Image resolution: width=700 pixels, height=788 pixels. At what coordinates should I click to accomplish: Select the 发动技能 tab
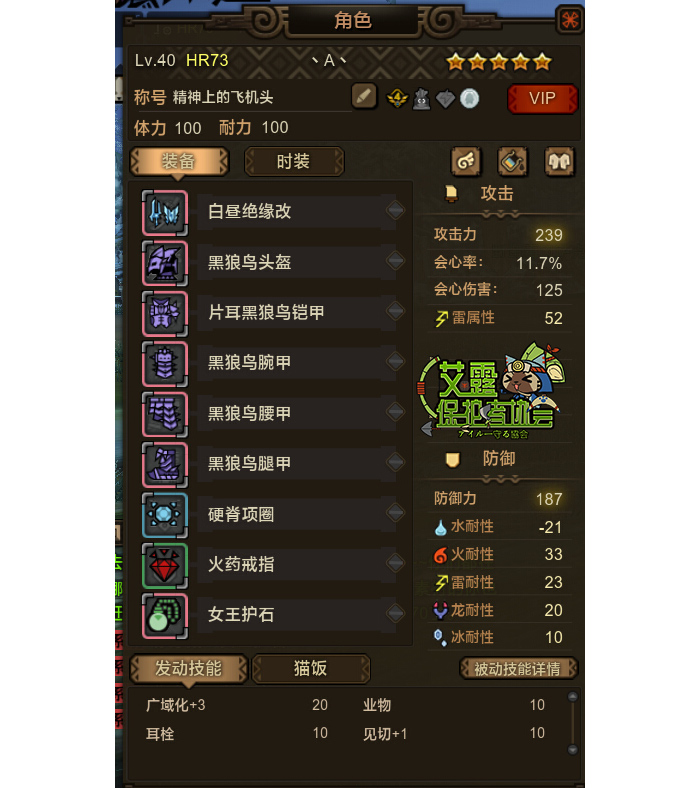(x=188, y=669)
